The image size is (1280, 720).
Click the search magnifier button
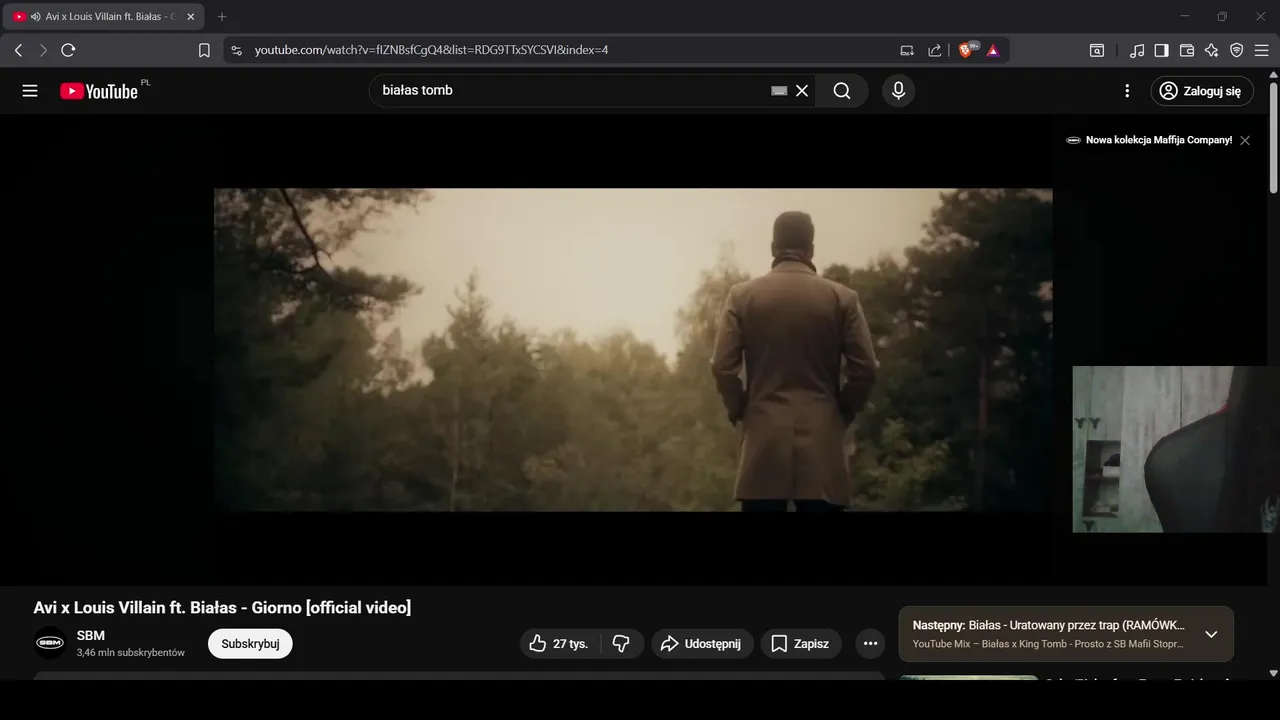click(842, 91)
